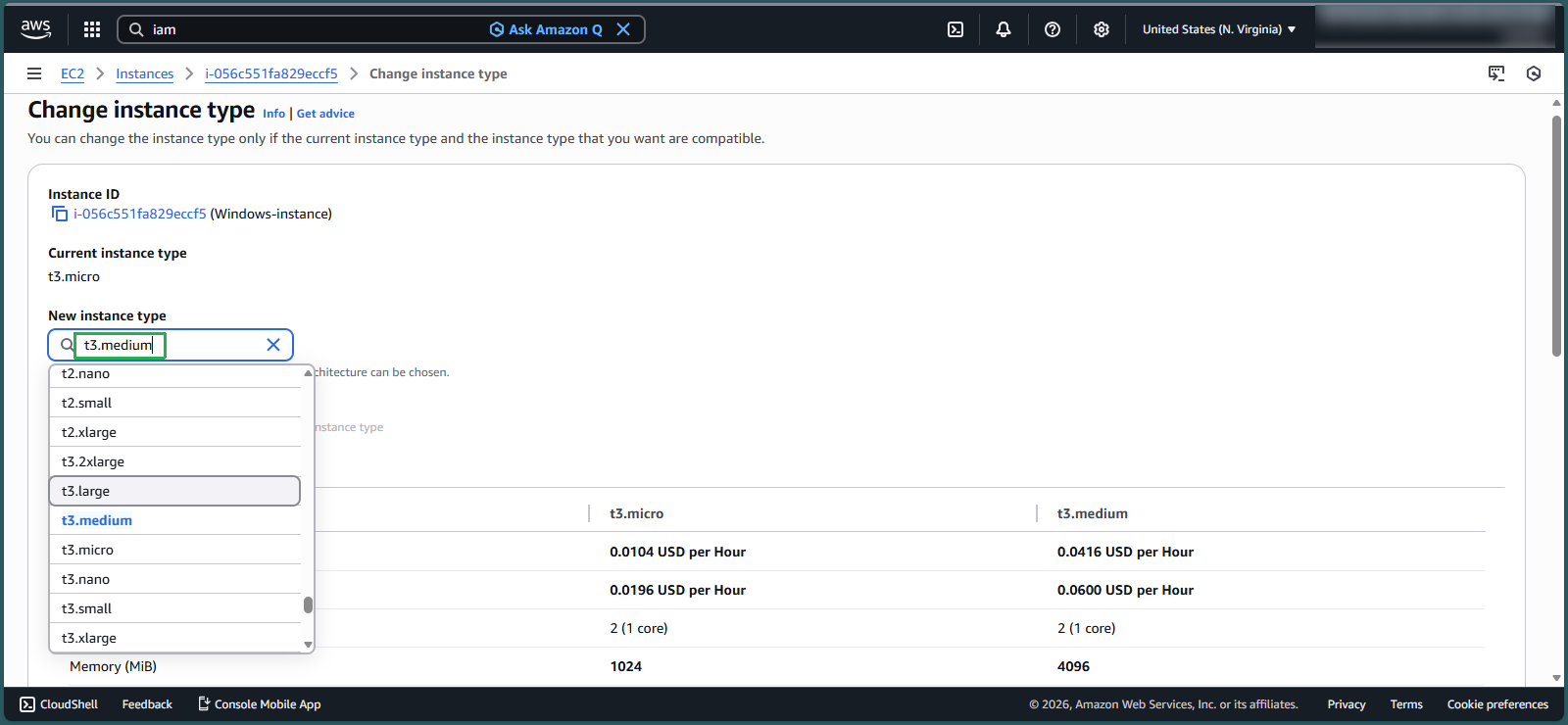The height and width of the screenshot is (725, 1568).
Task: Click the search magnifier in top bar
Action: 136,29
